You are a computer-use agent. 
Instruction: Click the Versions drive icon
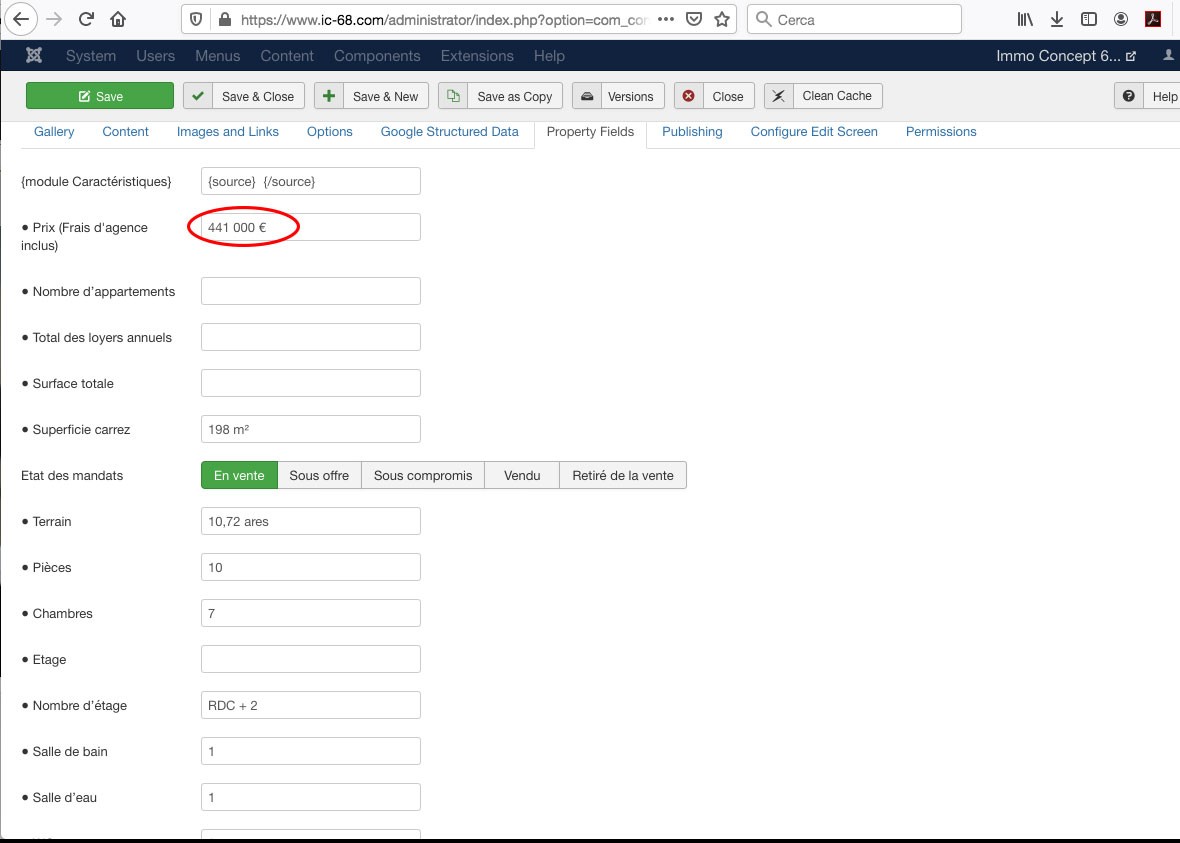click(x=587, y=96)
